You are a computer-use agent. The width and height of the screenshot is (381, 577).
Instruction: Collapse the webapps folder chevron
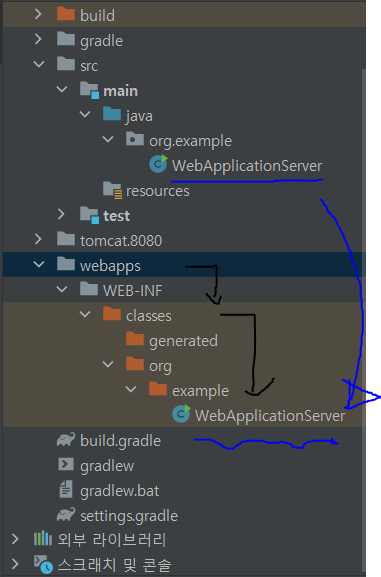click(x=39, y=265)
